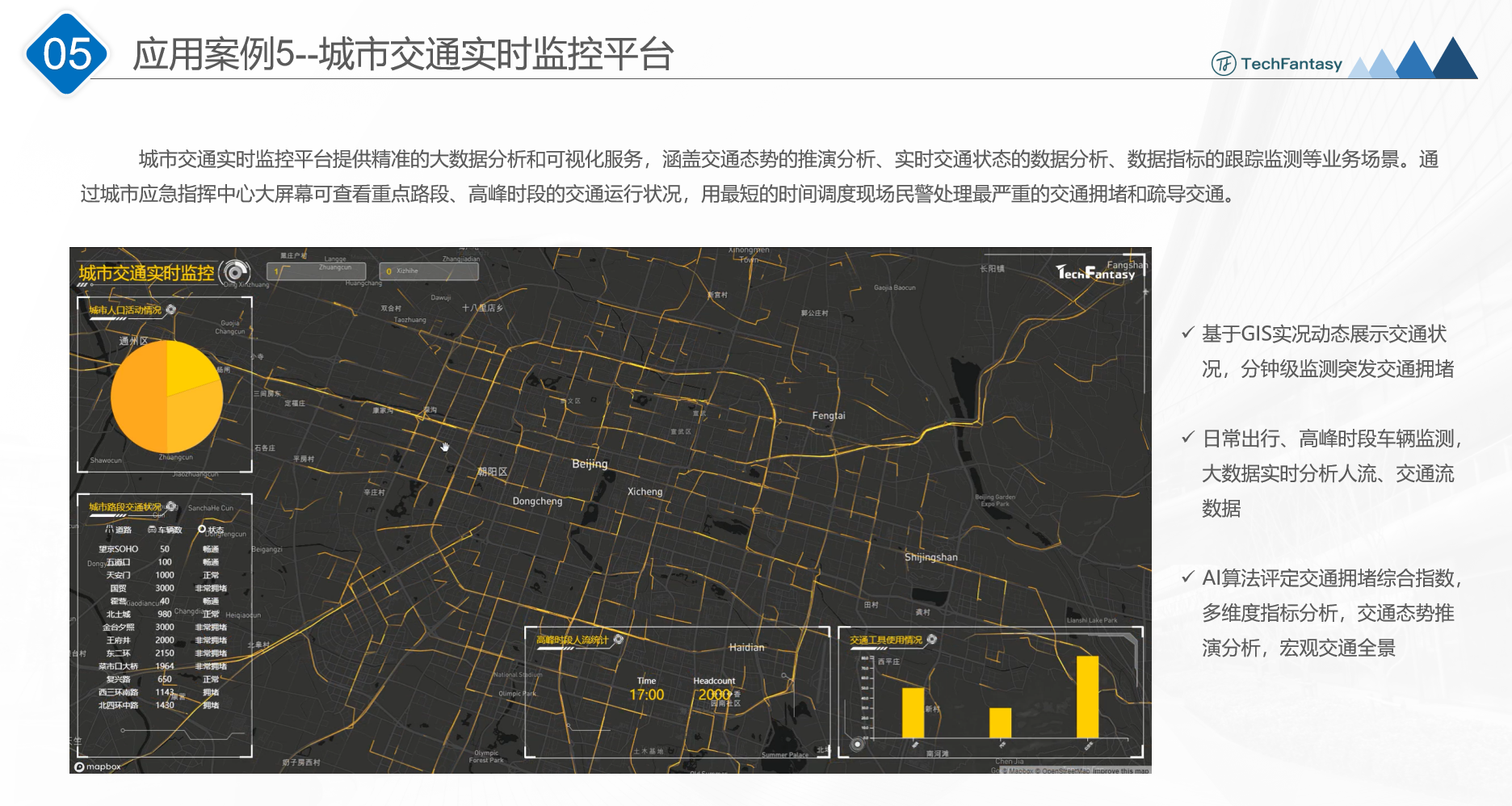Click the 交通工具使用情况 panel title
The height and width of the screenshot is (806, 1512).
(886, 640)
